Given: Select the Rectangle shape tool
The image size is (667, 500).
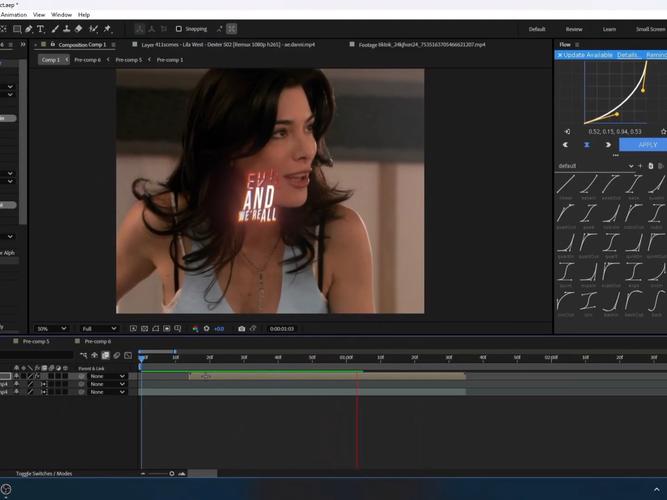Looking at the screenshot, I should 17,29.
